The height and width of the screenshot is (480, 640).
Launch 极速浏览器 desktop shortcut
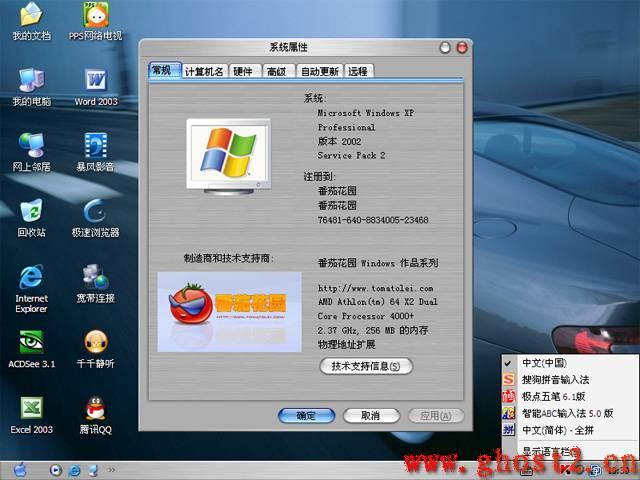(x=96, y=218)
